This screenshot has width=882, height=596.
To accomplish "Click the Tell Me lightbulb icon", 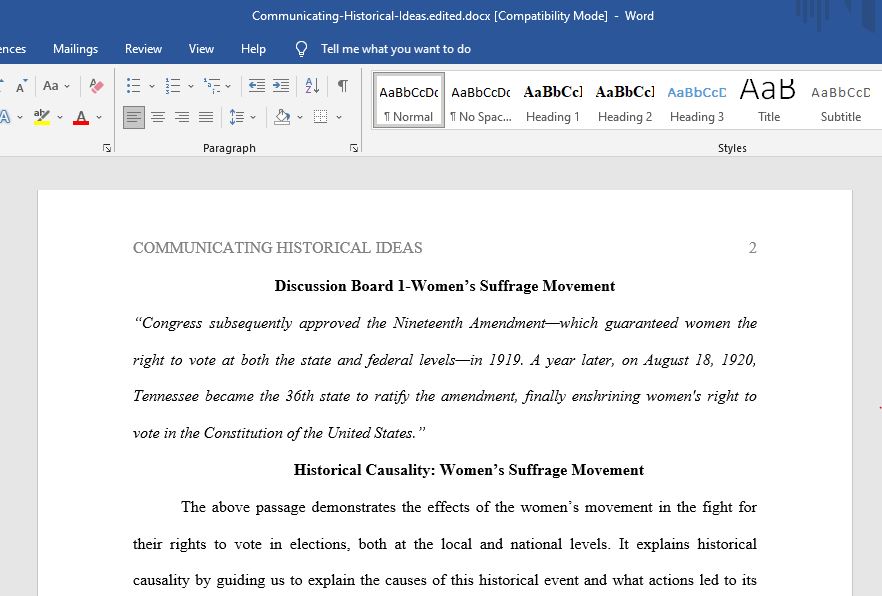I will click(302, 49).
